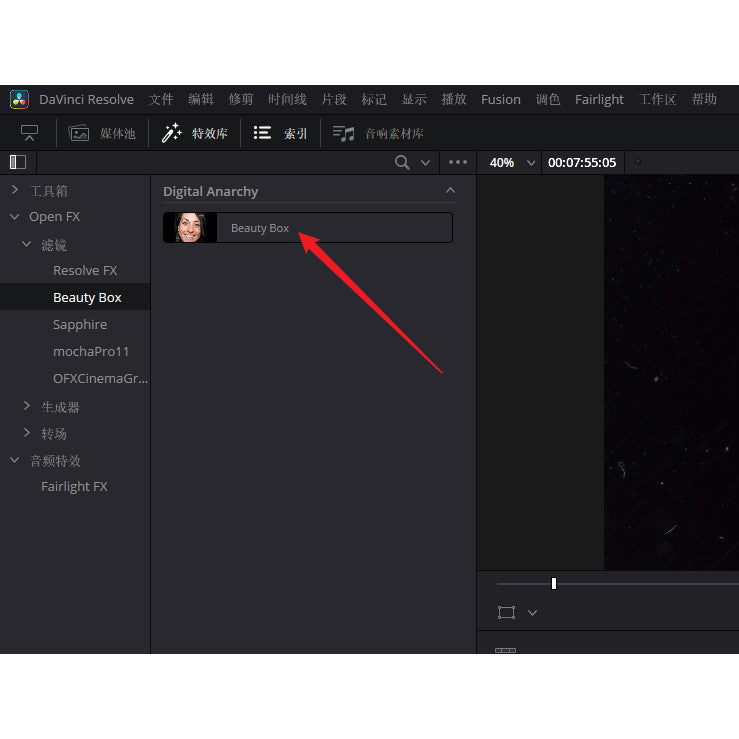Select the Beauty Box effect label
Screen dimensions: 739x739
260,228
